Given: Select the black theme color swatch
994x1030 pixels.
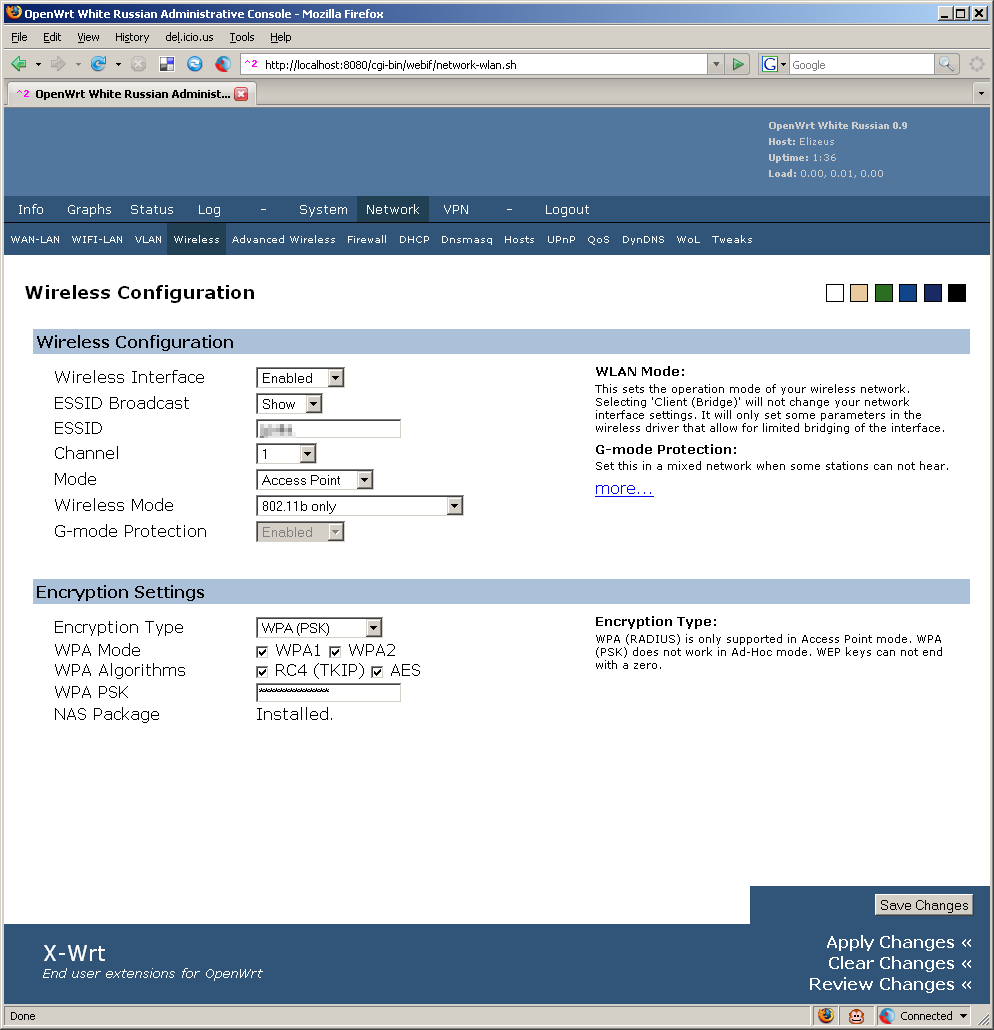Looking at the screenshot, I should click(957, 293).
